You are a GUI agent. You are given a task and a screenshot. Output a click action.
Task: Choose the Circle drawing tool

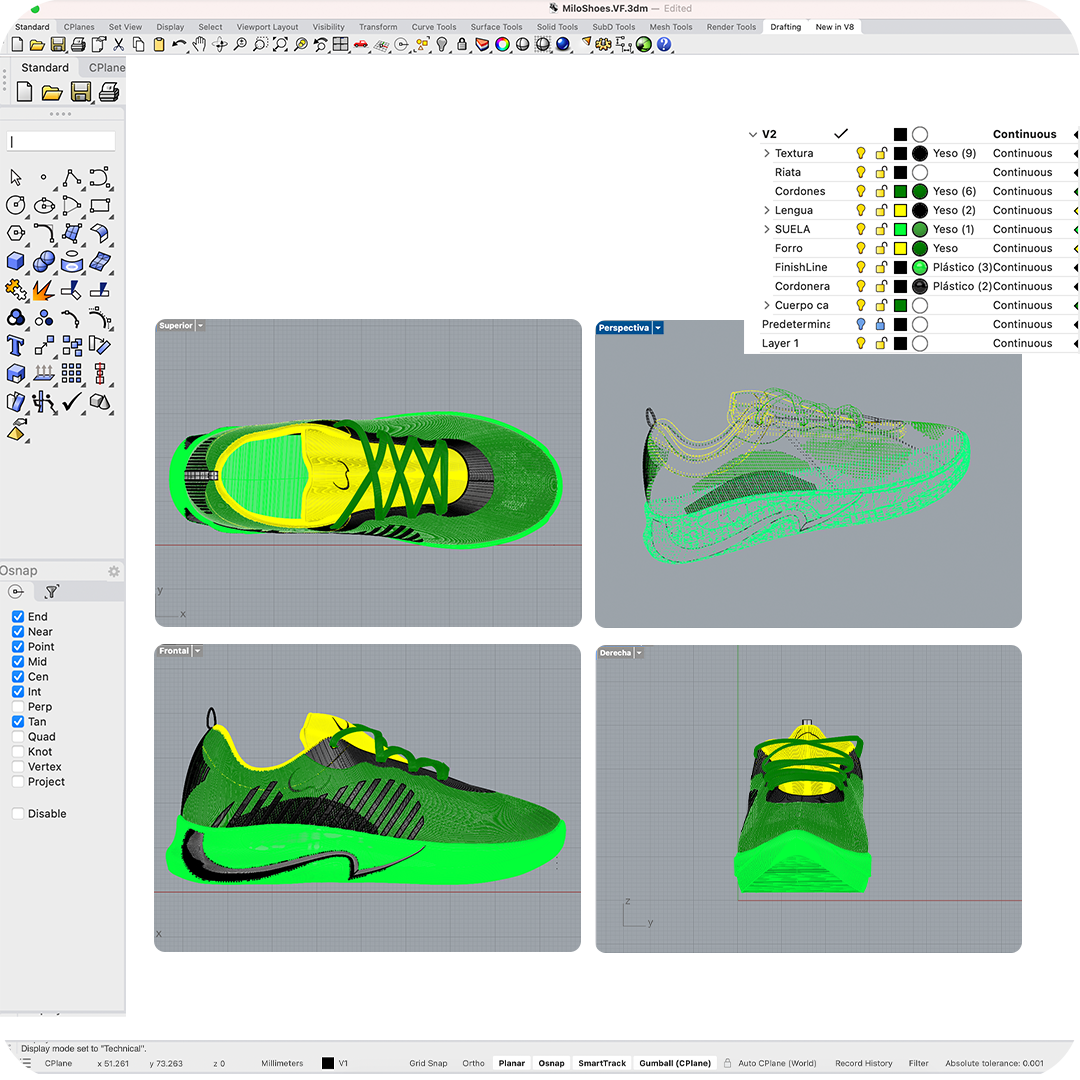[x=16, y=206]
